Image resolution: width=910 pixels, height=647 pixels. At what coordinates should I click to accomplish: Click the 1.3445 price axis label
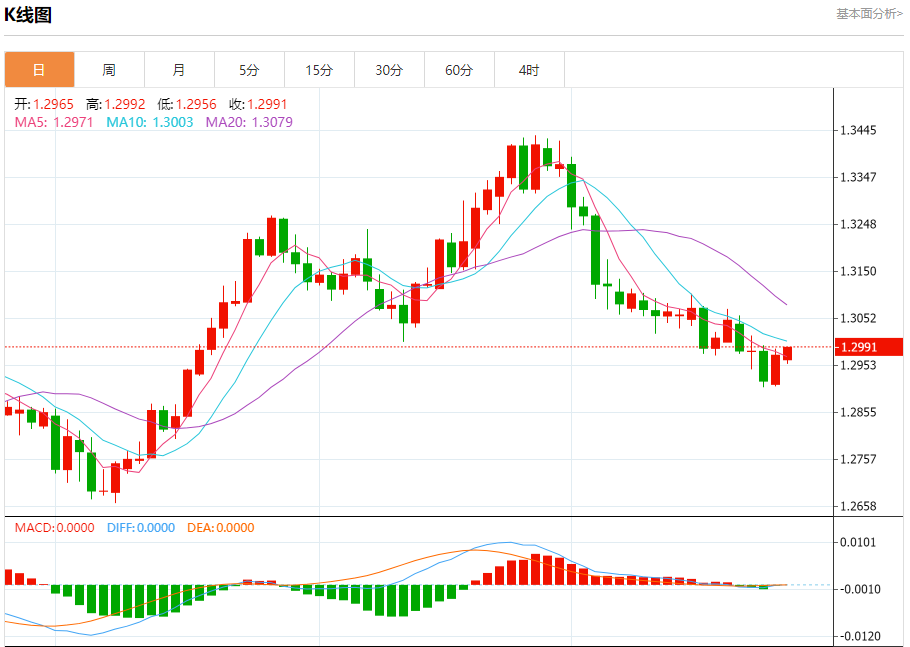tap(859, 131)
